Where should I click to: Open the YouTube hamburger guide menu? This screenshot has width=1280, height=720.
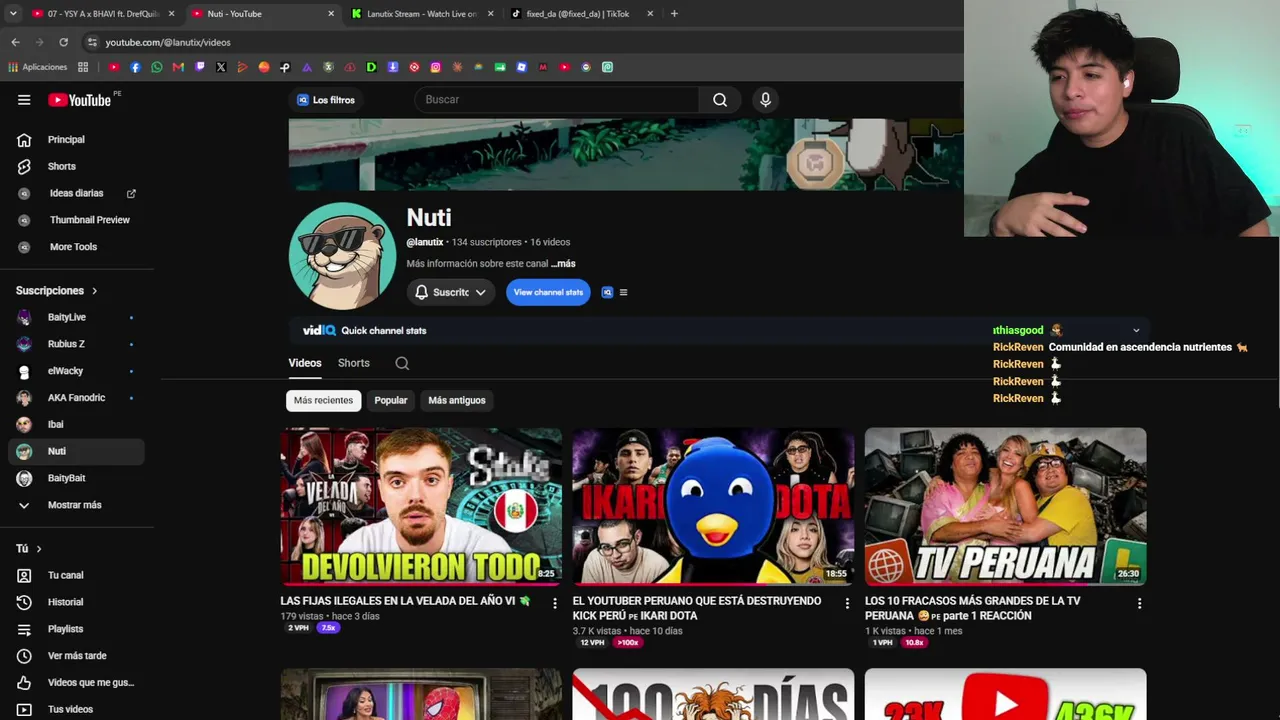click(x=24, y=100)
